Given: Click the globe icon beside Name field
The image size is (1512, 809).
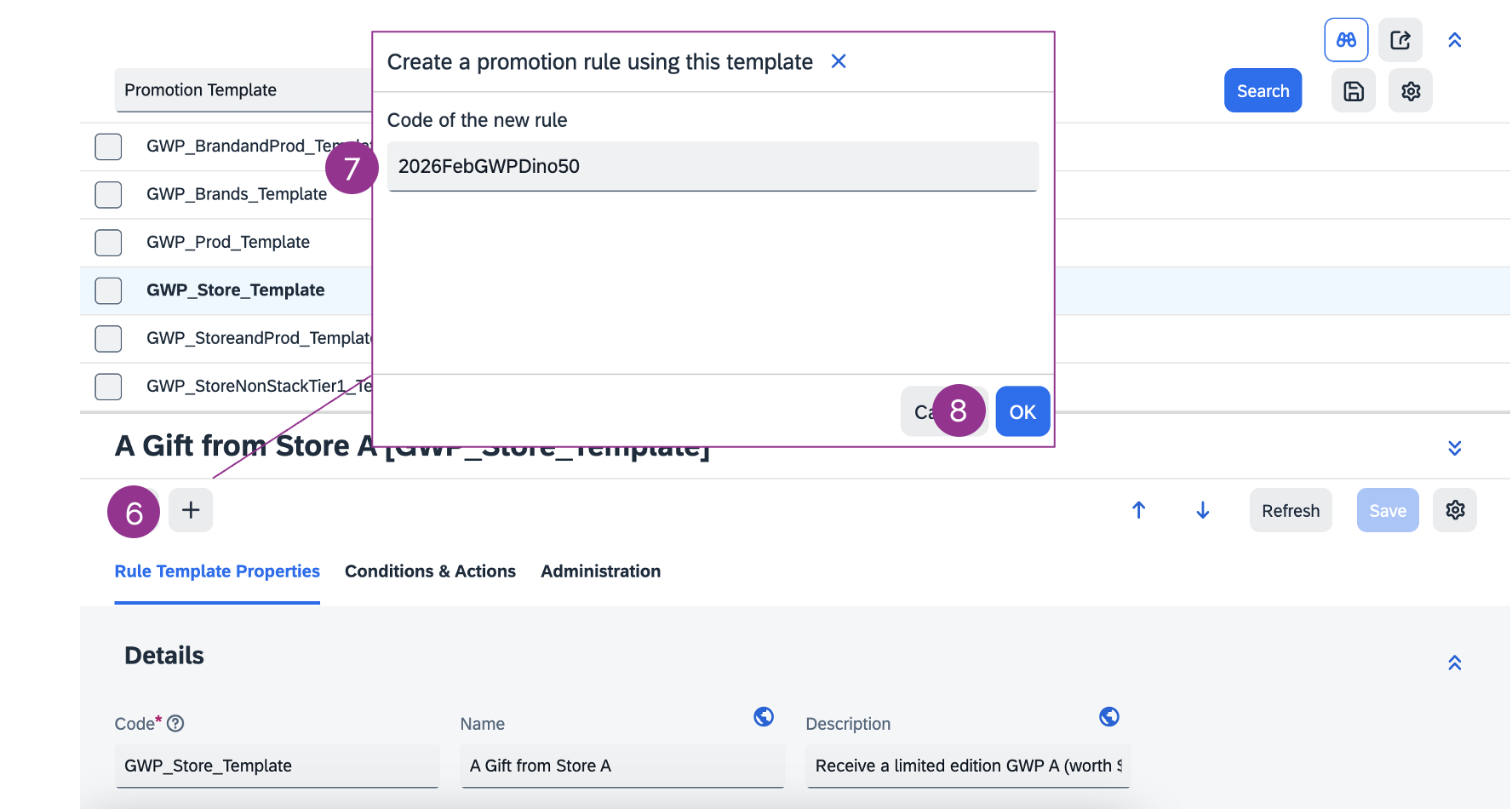Looking at the screenshot, I should click(x=764, y=717).
